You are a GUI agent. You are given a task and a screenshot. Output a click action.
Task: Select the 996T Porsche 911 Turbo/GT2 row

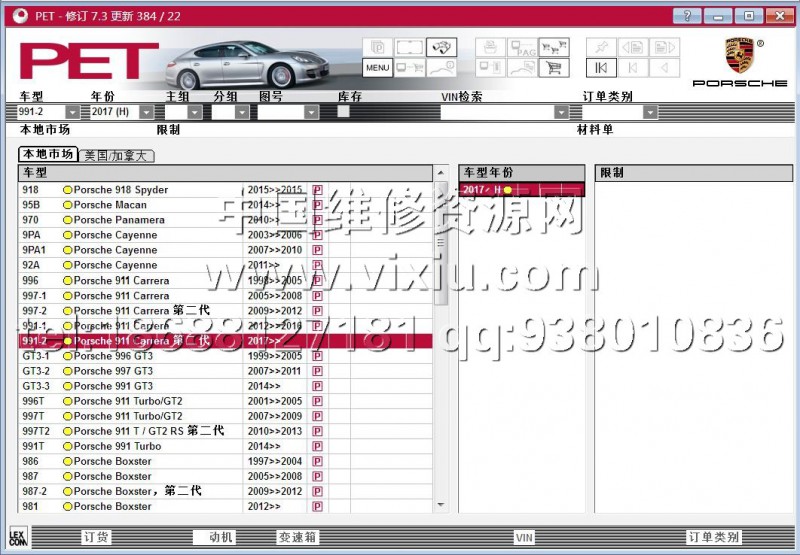[x=225, y=401]
